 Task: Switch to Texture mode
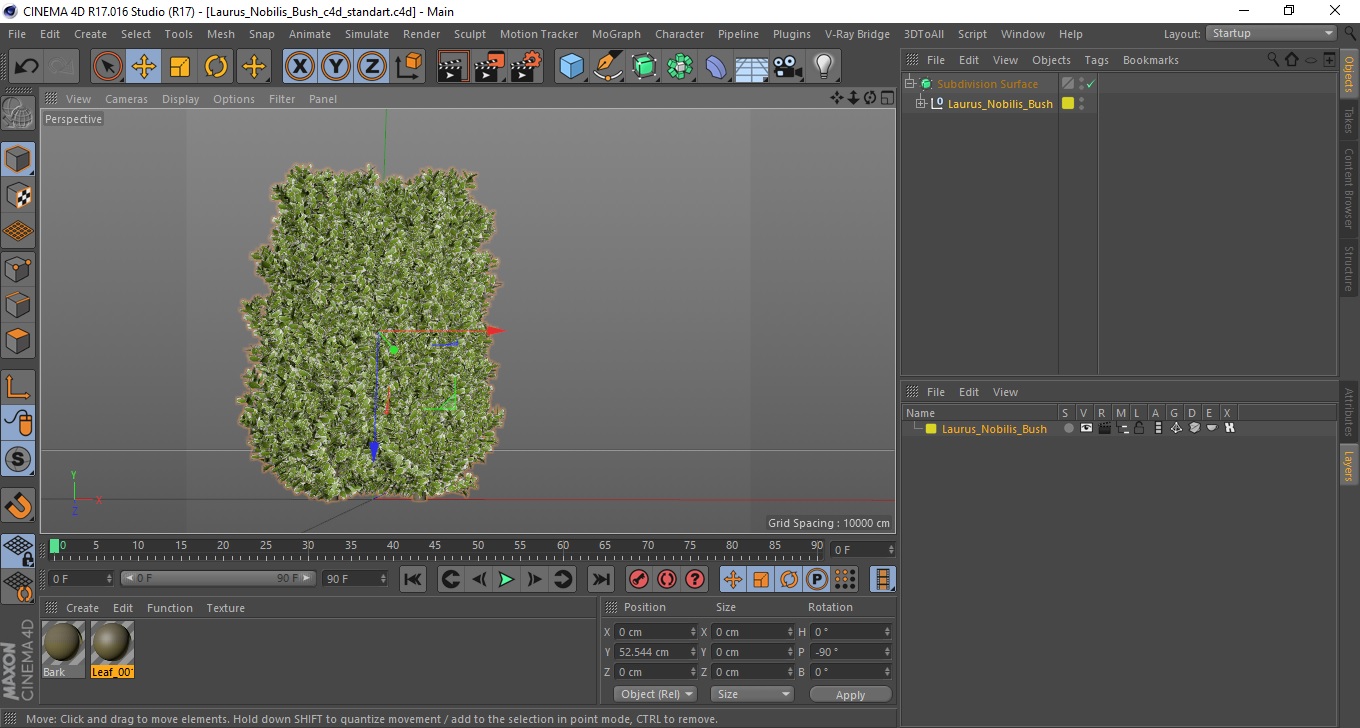click(x=18, y=195)
